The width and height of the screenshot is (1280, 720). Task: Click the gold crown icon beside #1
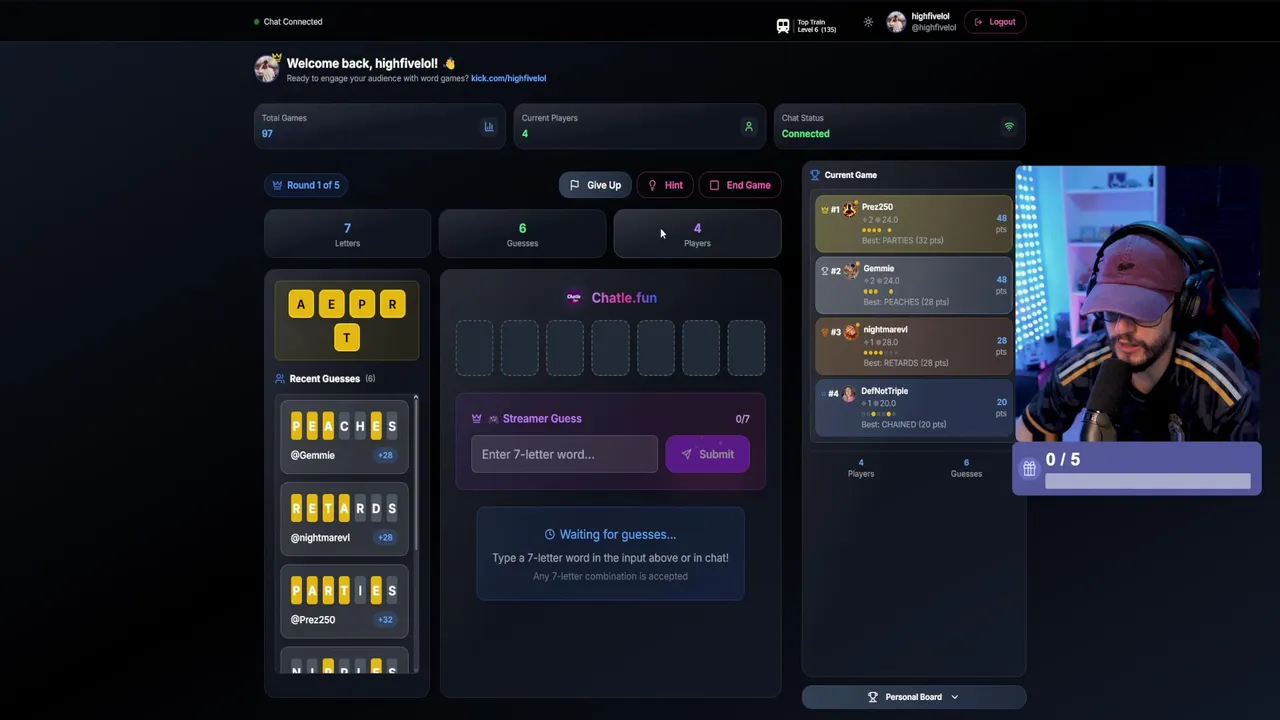tap(825, 210)
